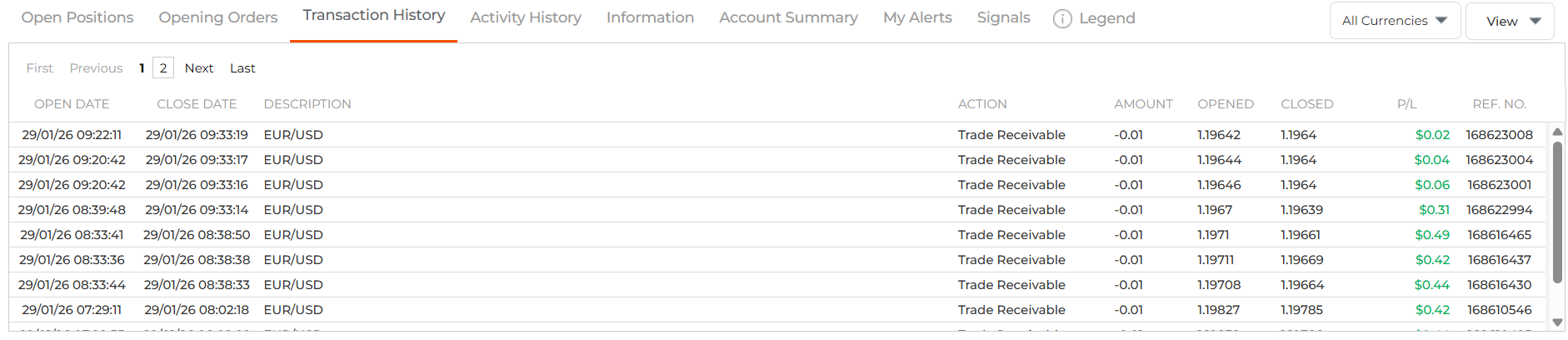The image size is (1568, 340).
Task: Go to page 2 of transactions
Action: (163, 68)
